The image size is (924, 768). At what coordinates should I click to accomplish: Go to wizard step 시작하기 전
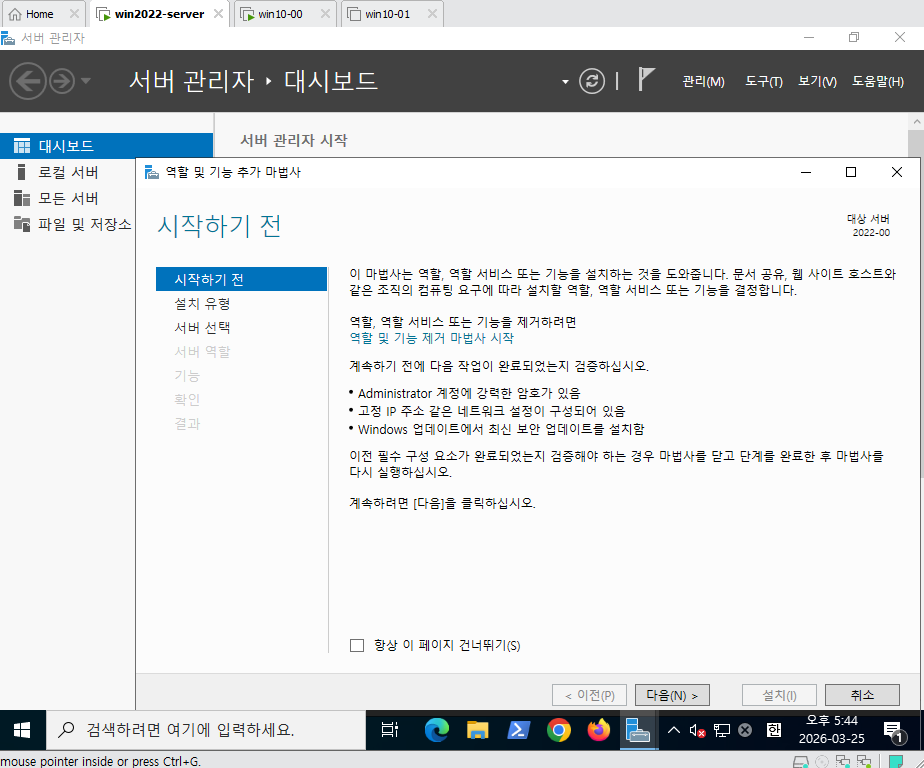tap(241, 279)
